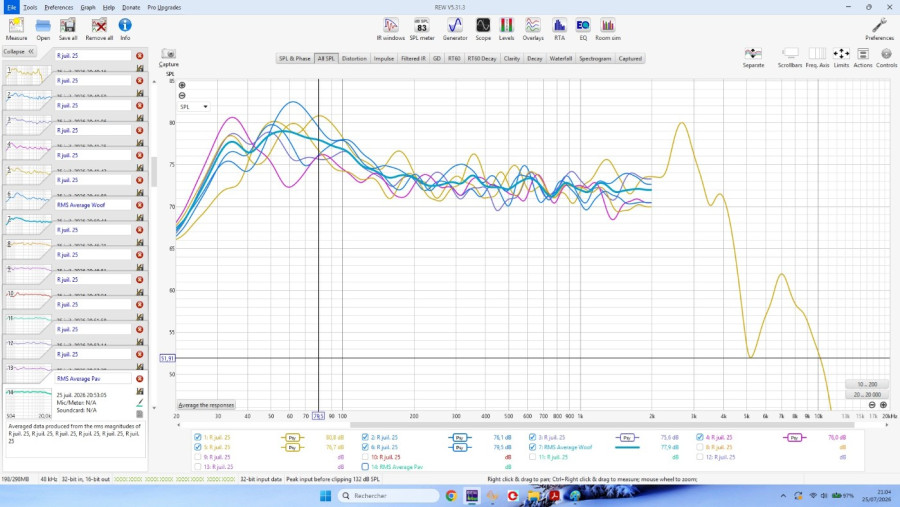Image resolution: width=900 pixels, height=507 pixels.
Task: Switch to the Waterfall tab
Action: (560, 59)
